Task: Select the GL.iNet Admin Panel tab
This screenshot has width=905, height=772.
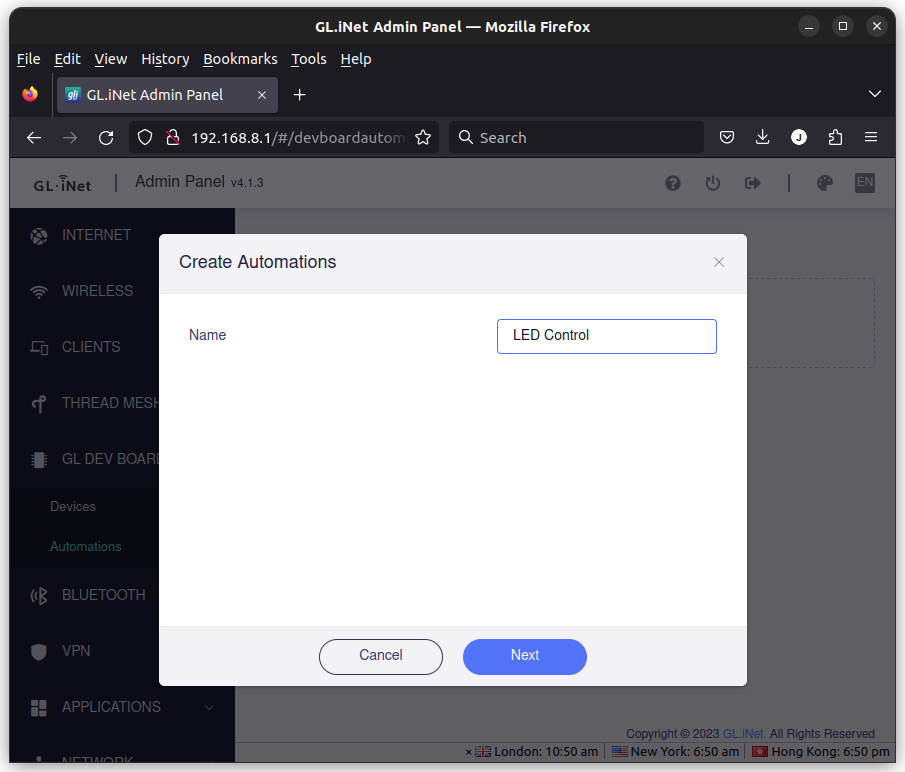Action: [x=167, y=95]
